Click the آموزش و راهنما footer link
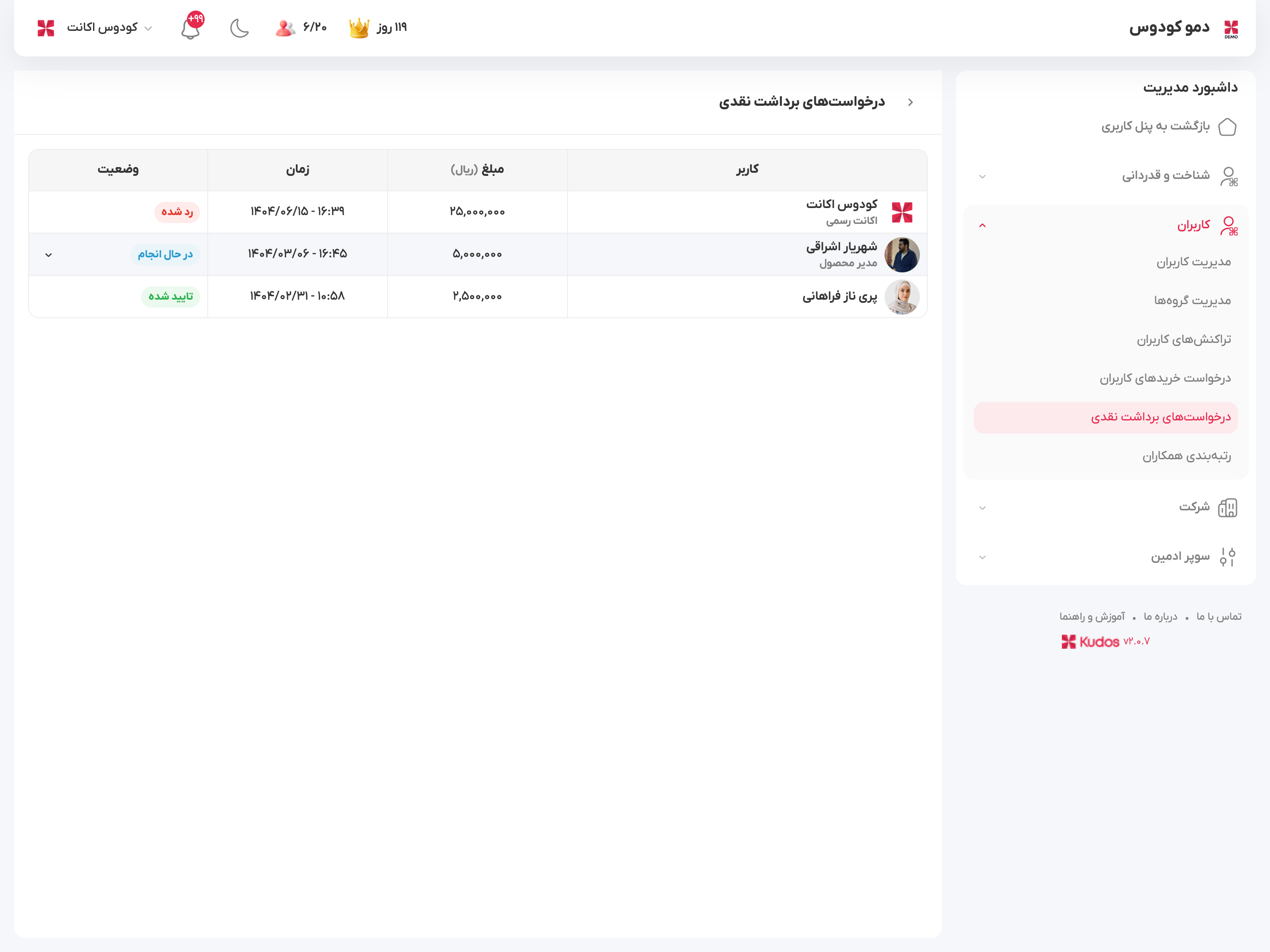Image resolution: width=1270 pixels, height=952 pixels. tap(1091, 616)
